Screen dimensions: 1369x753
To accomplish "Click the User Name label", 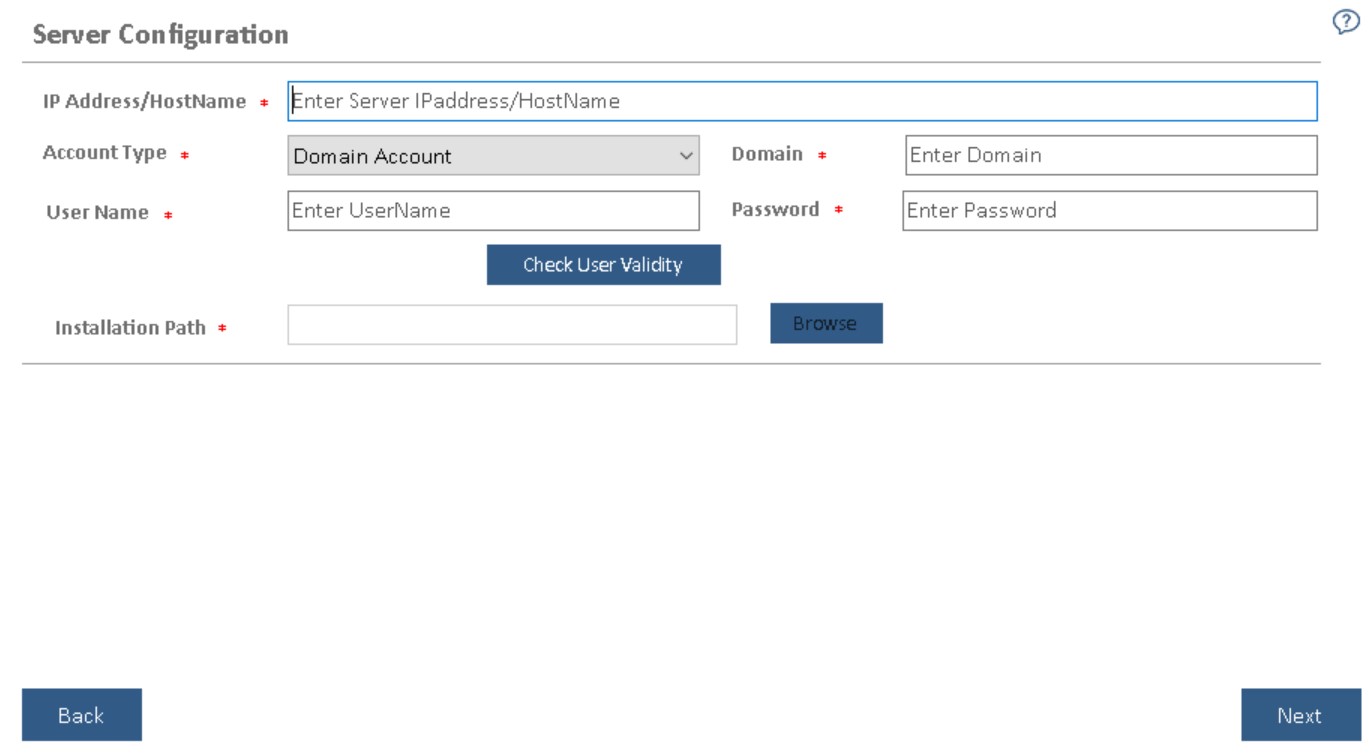I will pos(97,213).
